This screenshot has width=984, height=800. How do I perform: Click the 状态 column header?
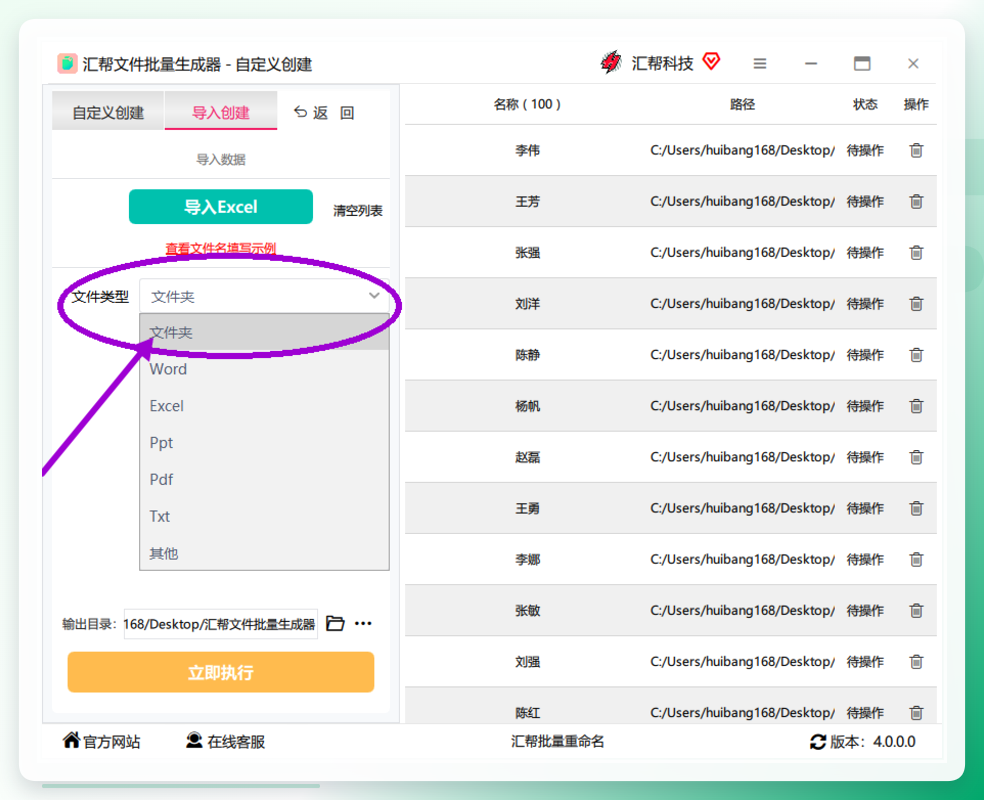tap(865, 104)
